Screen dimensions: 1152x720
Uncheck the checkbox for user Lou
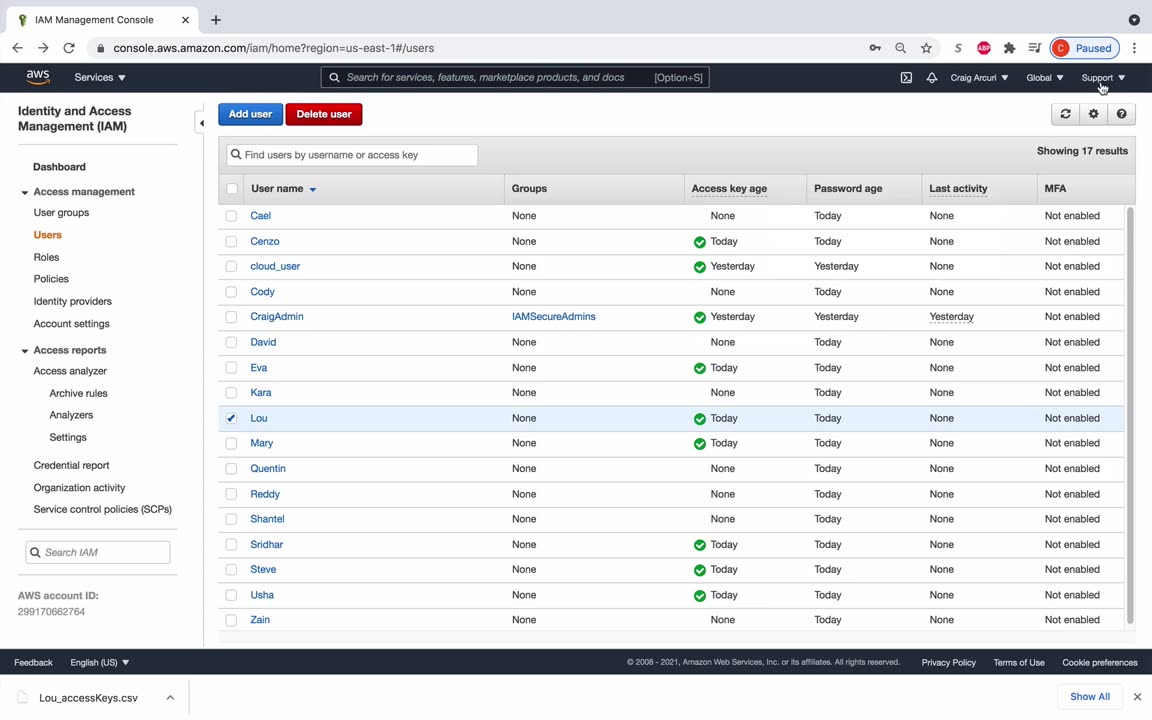coord(231,418)
